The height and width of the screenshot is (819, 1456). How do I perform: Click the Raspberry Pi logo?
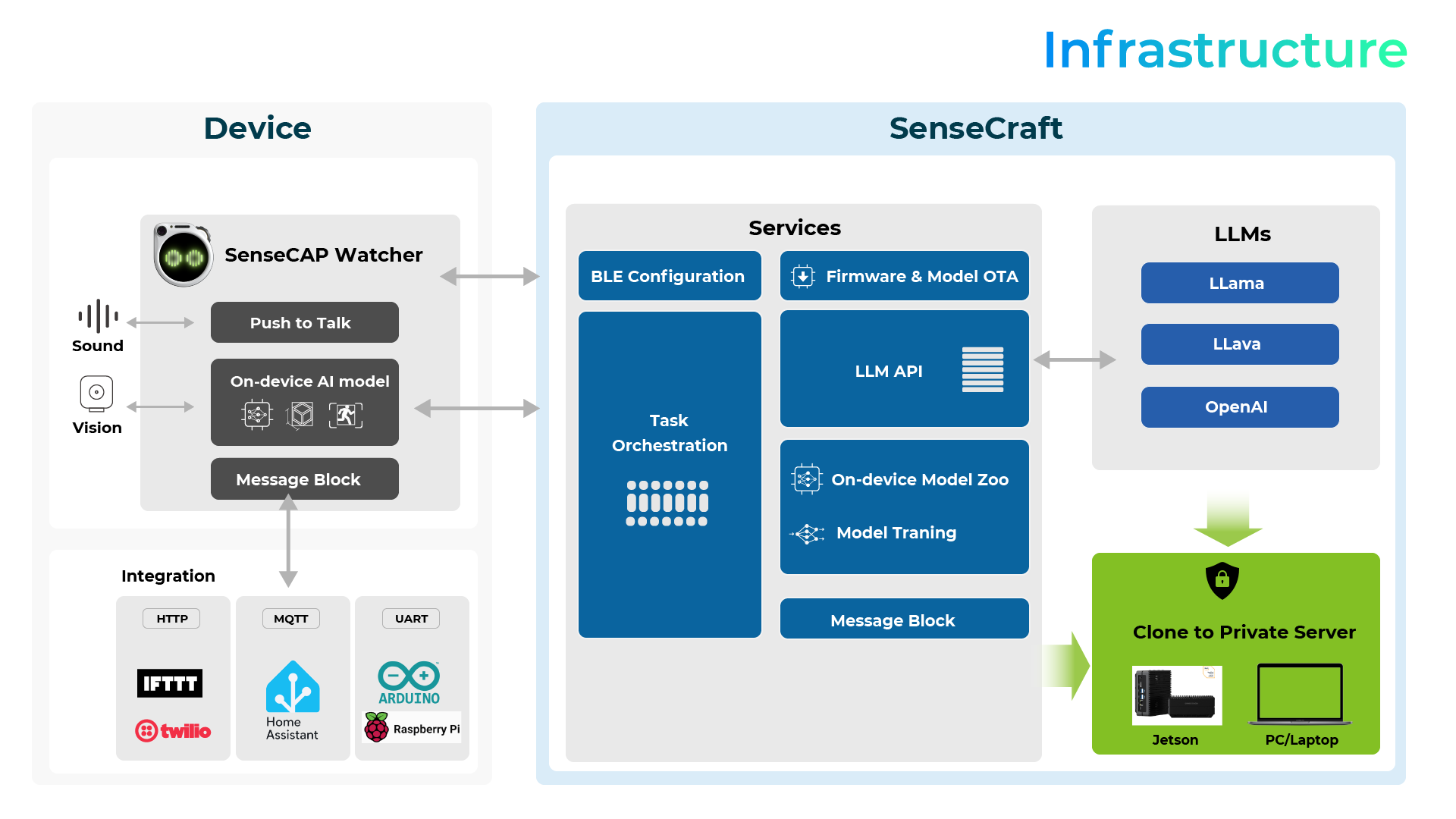[x=413, y=727]
